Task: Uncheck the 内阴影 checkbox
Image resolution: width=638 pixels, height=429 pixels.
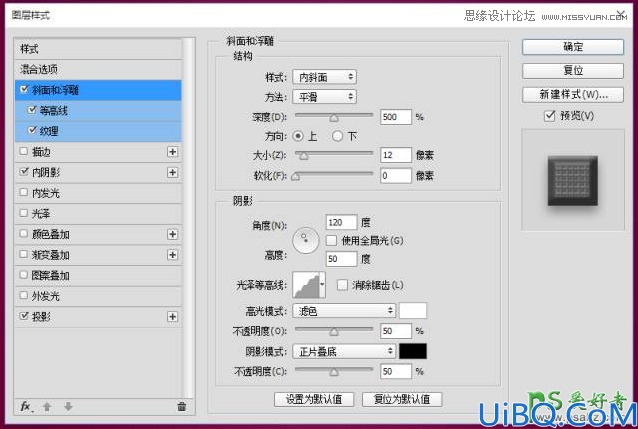Action: [24, 172]
